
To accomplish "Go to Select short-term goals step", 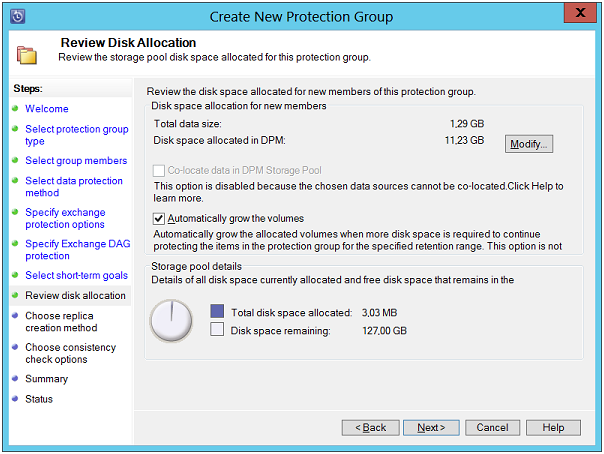I will click(x=76, y=275).
